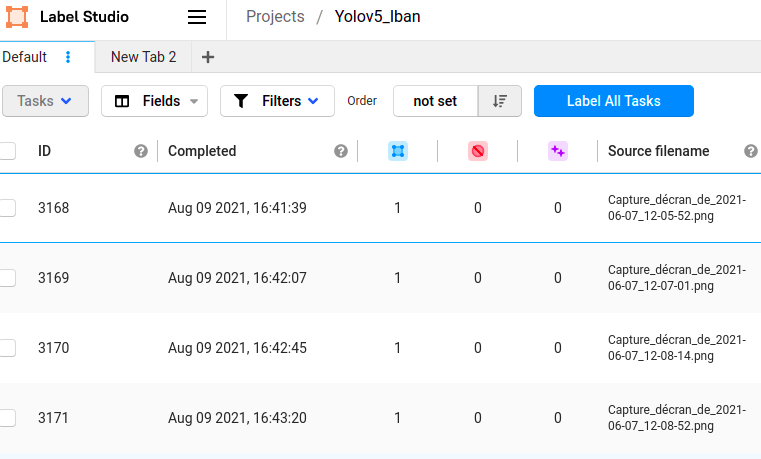Click filename ending 12-08-52.png
This screenshot has height=459, width=761.
(677, 418)
